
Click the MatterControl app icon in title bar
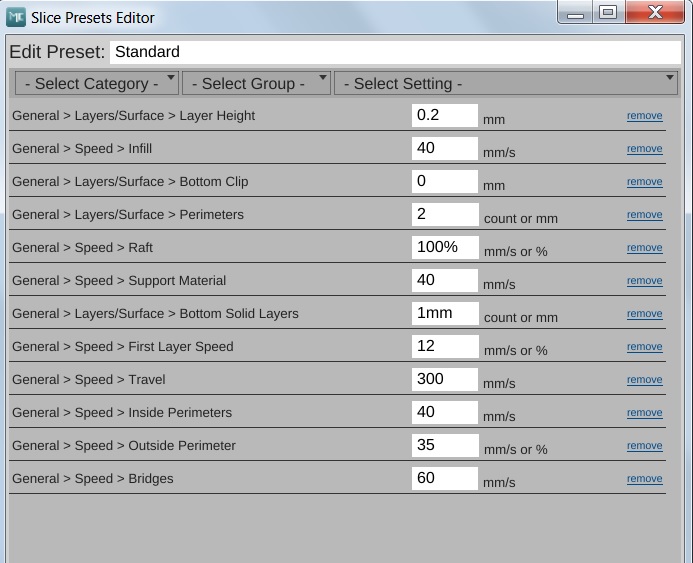pyautogui.click(x=16, y=17)
